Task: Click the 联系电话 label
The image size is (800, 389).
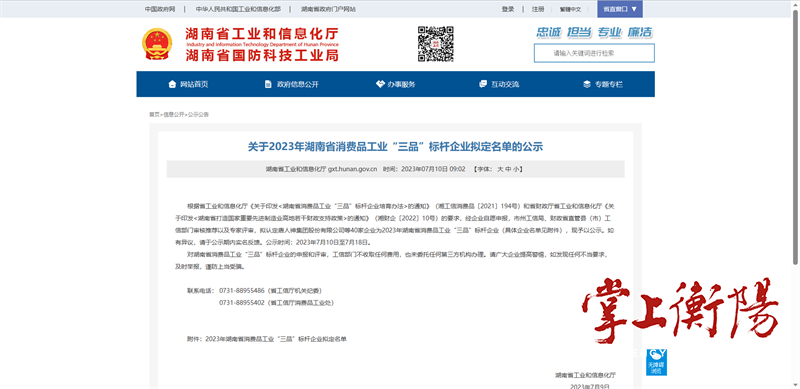Action: 201,290
